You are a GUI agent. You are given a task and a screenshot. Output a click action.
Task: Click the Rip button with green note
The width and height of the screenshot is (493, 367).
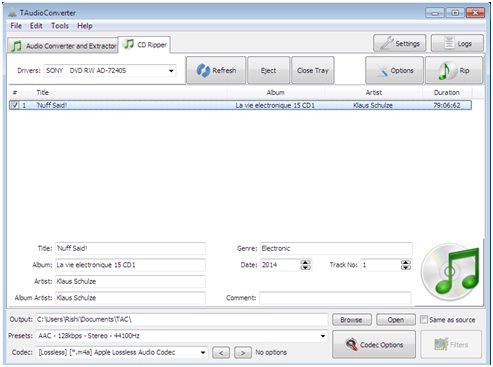454,70
